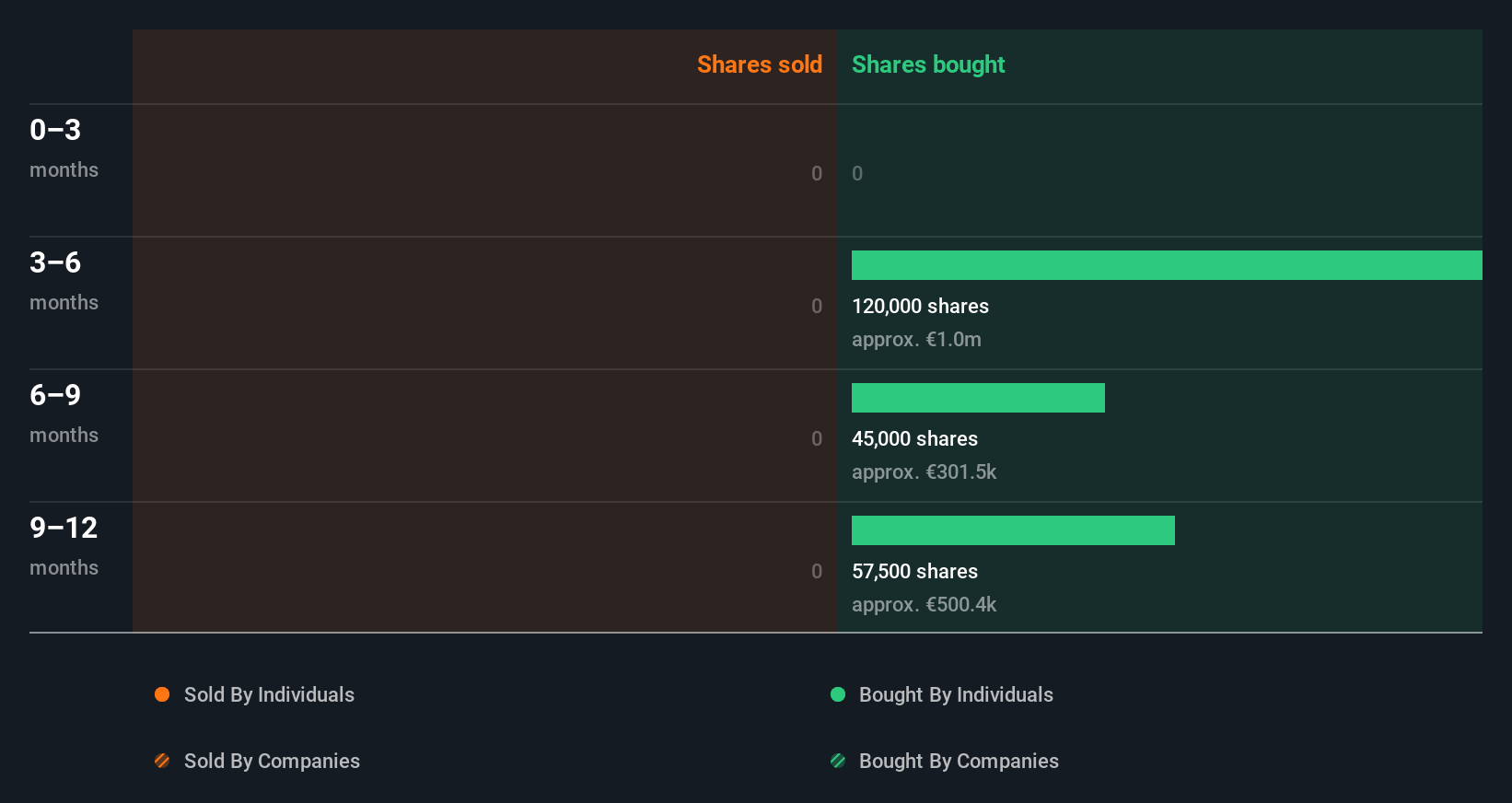Click the approx. €1.0m text
1512x803 pixels.
click(916, 340)
